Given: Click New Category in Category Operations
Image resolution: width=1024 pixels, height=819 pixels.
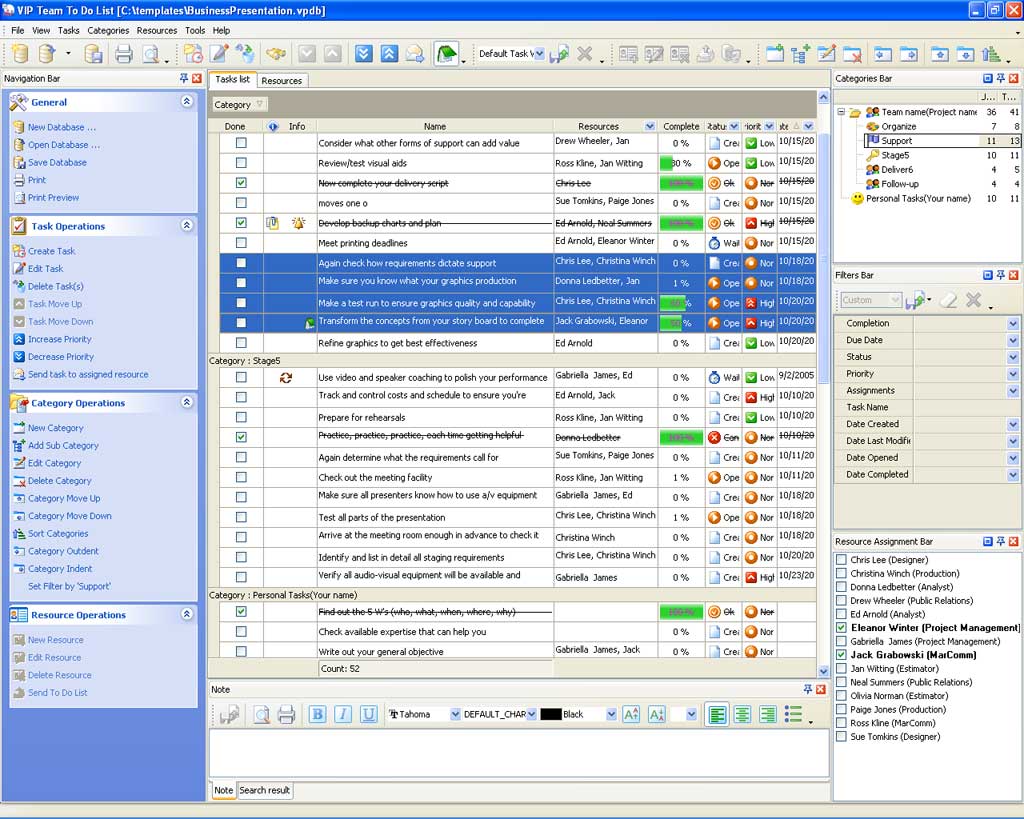Looking at the screenshot, I should [x=55, y=428].
